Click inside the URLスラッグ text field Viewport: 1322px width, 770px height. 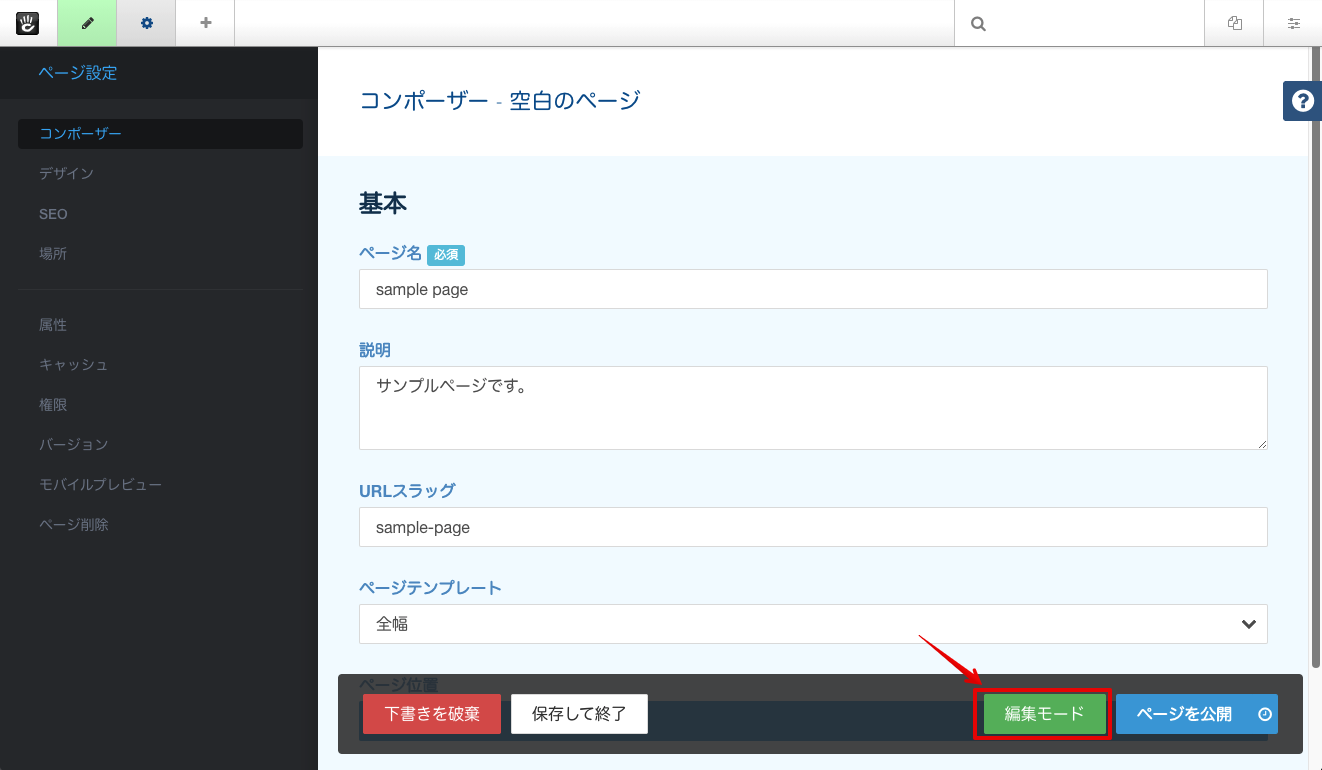(812, 527)
